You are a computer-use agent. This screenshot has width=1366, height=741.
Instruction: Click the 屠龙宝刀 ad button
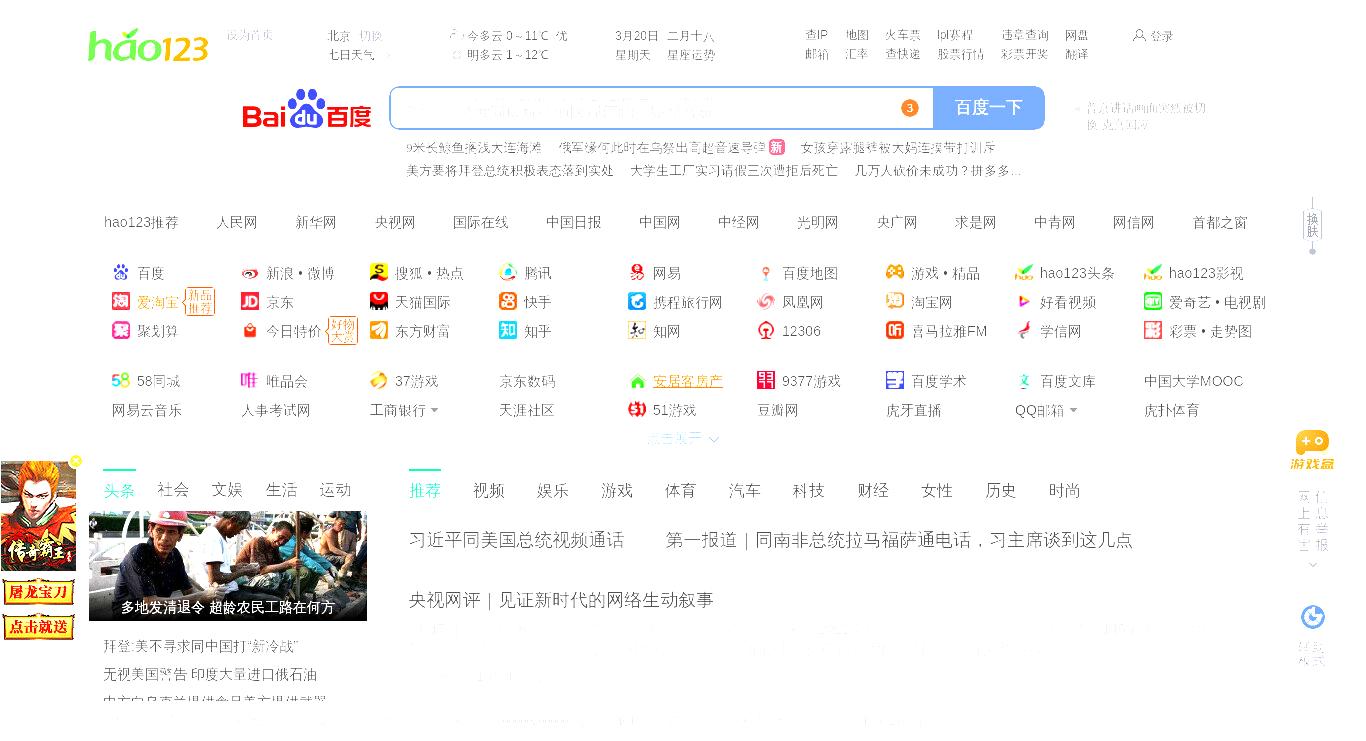(x=38, y=592)
